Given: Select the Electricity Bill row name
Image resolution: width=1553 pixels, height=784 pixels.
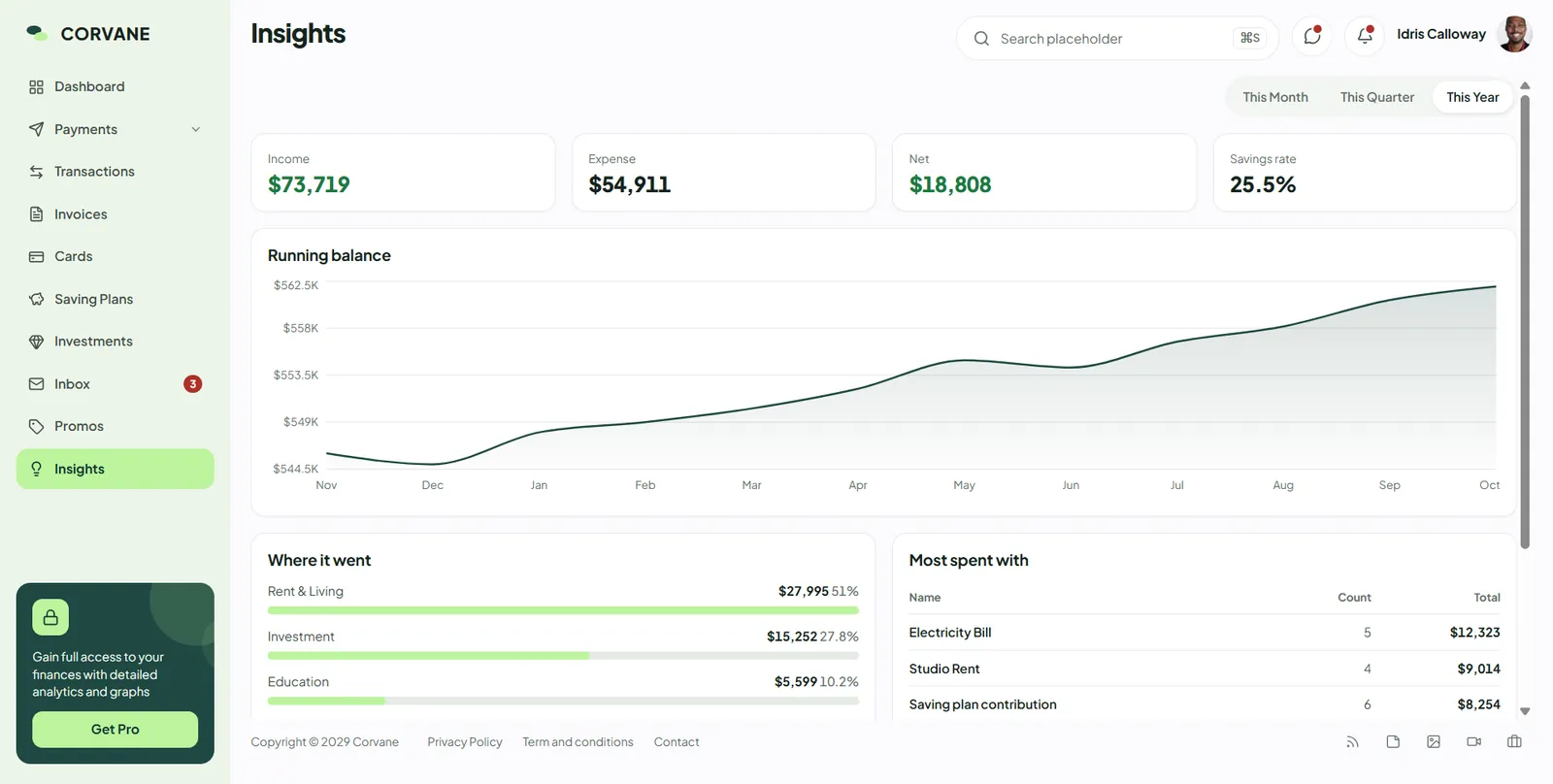Looking at the screenshot, I should [x=950, y=633].
